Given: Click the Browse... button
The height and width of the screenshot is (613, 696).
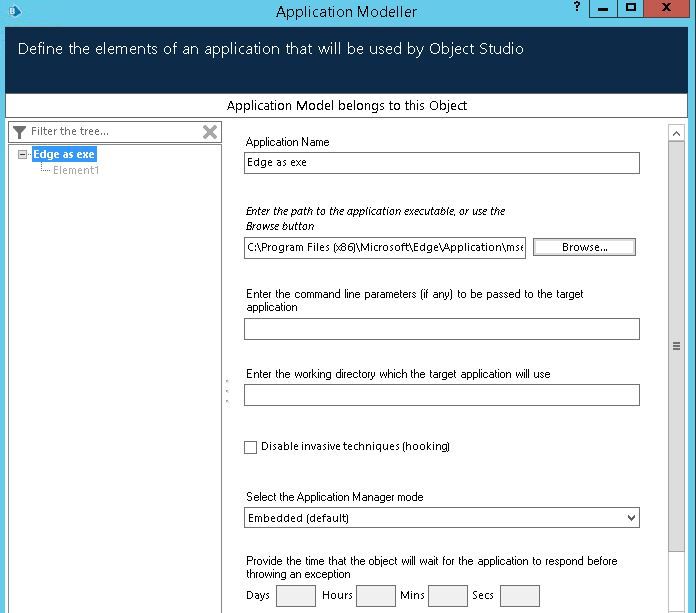Looking at the screenshot, I should (x=584, y=247).
